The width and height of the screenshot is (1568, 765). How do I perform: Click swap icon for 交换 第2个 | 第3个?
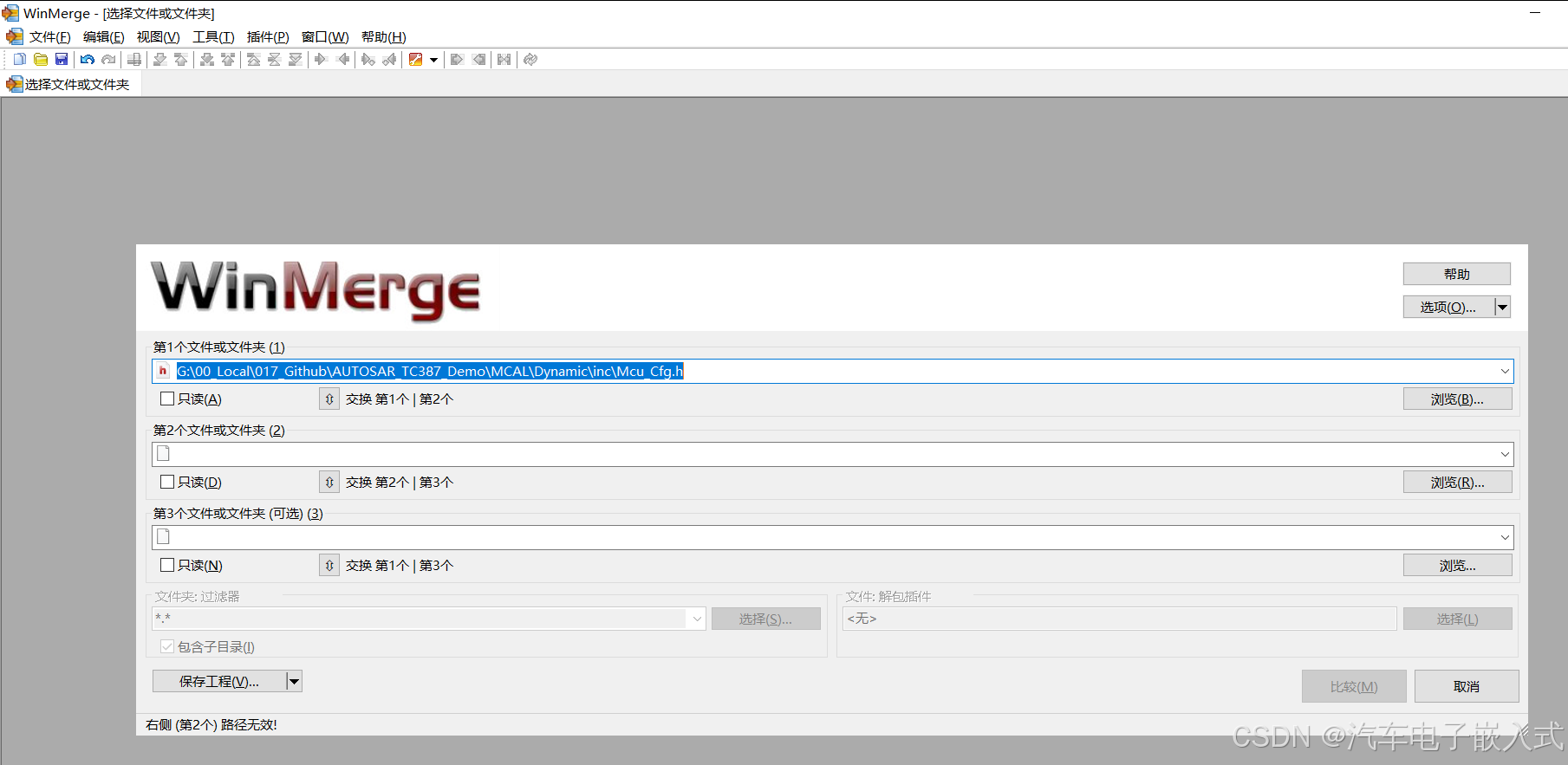point(329,482)
